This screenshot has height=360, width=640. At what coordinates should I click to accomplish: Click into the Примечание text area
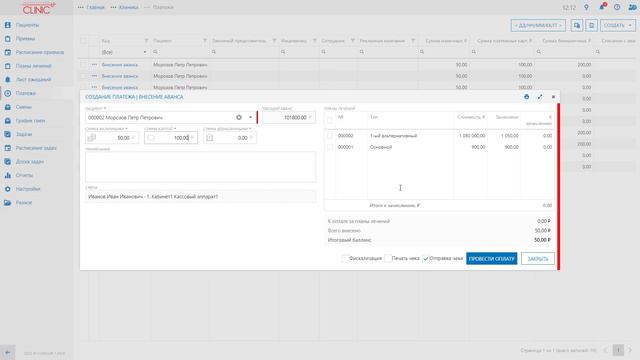coord(200,167)
